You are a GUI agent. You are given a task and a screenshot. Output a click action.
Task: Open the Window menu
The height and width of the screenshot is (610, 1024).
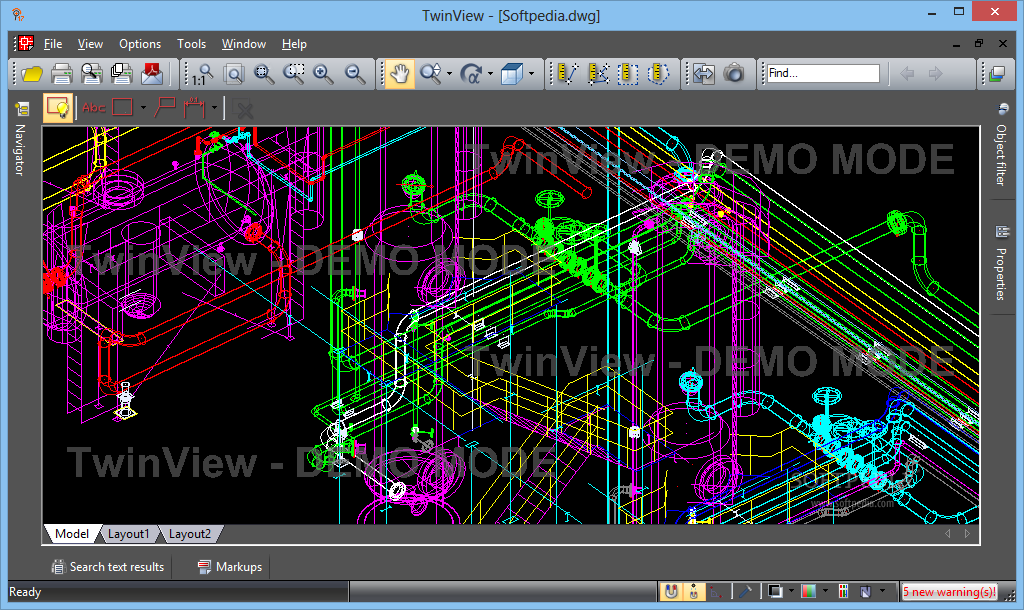coord(244,44)
